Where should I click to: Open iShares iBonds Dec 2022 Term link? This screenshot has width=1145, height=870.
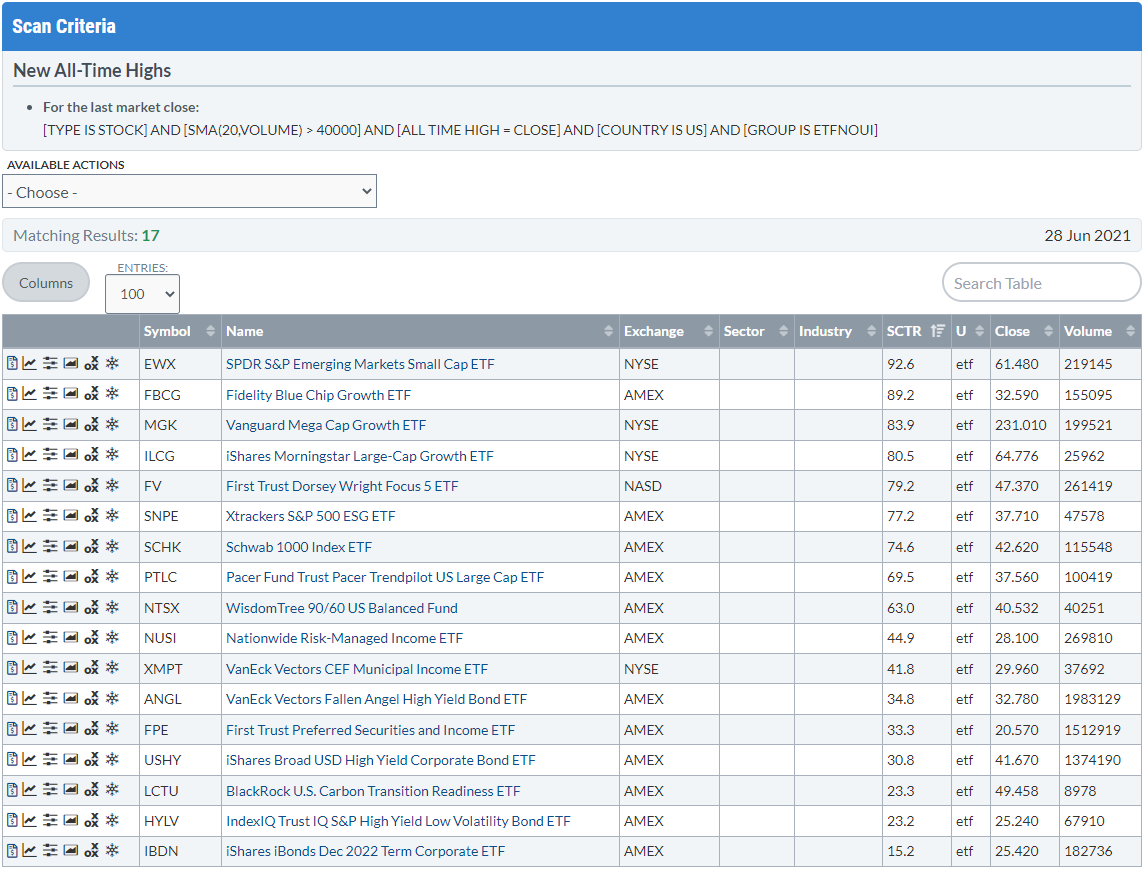tap(365, 851)
